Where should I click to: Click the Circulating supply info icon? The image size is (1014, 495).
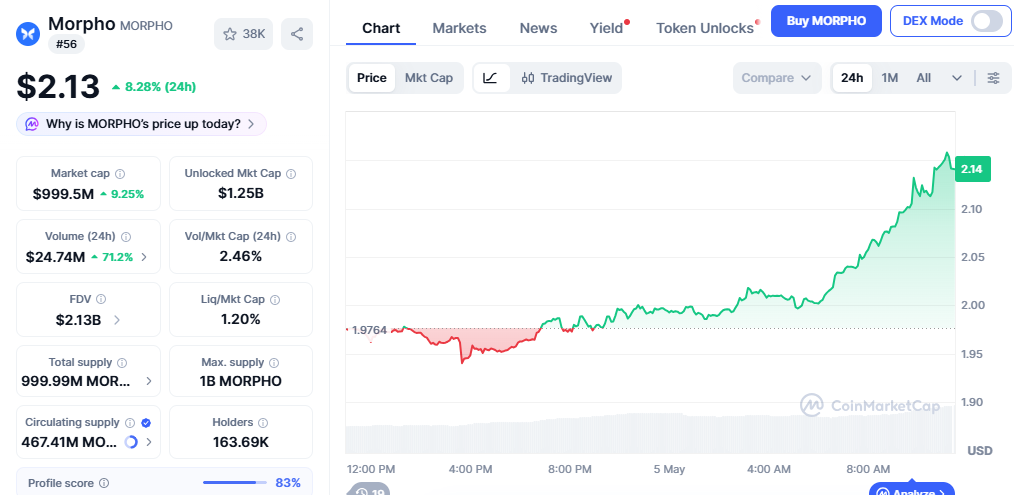click(130, 423)
